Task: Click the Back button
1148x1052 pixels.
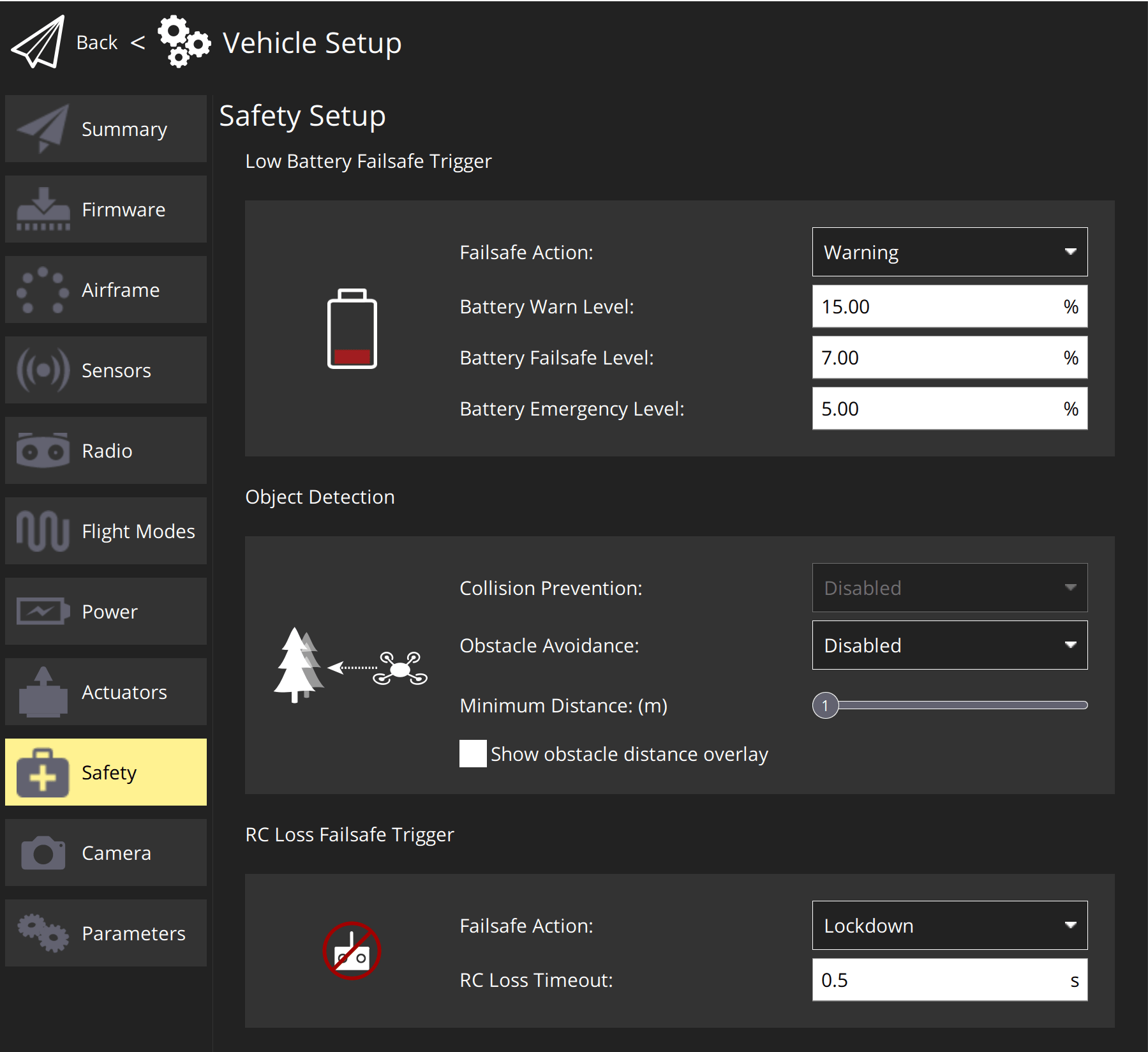Action: tap(97, 42)
